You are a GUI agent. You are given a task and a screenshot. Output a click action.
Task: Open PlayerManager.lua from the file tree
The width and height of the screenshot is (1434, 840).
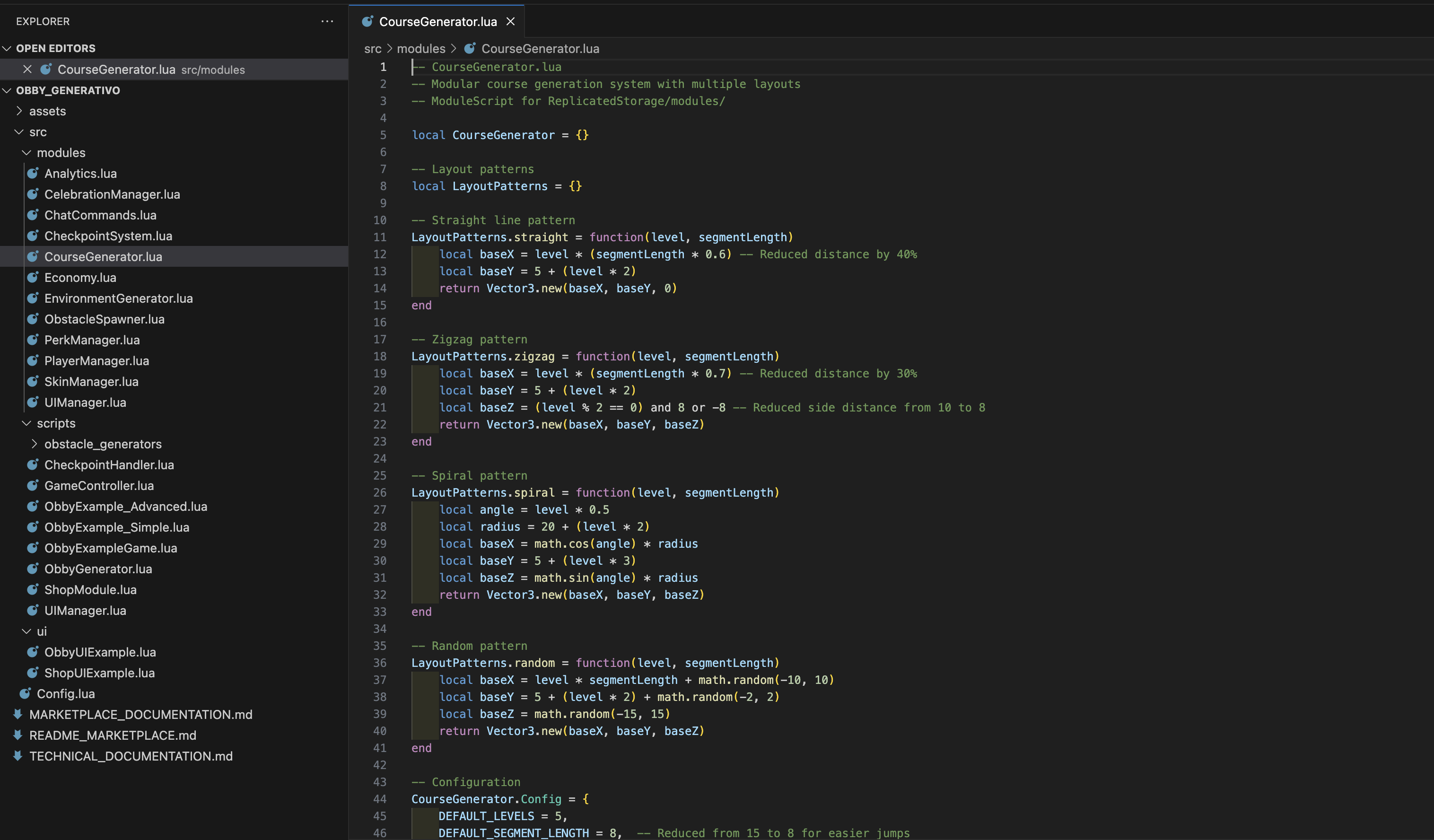(x=96, y=361)
